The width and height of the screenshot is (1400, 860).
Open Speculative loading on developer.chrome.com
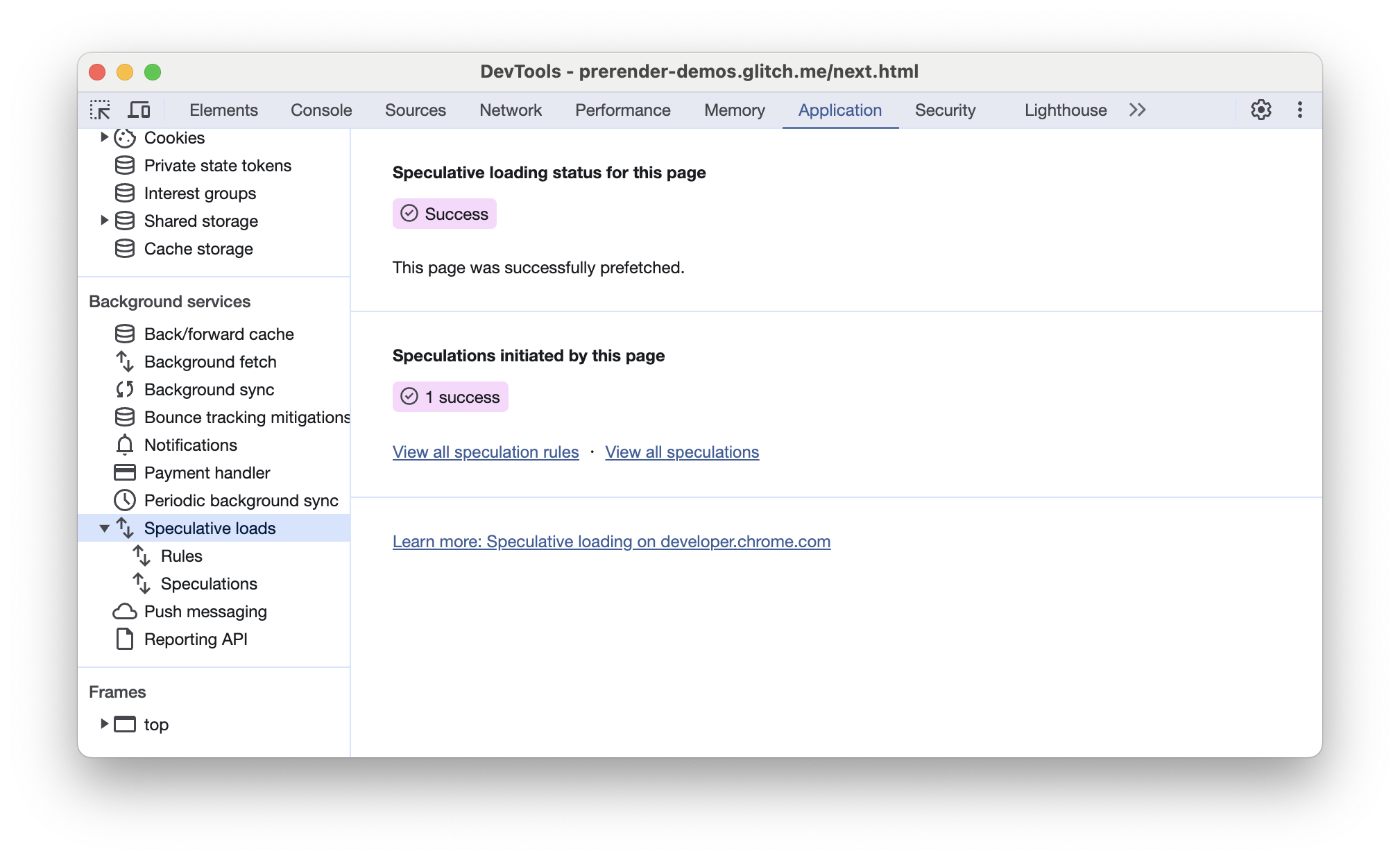[x=612, y=541]
